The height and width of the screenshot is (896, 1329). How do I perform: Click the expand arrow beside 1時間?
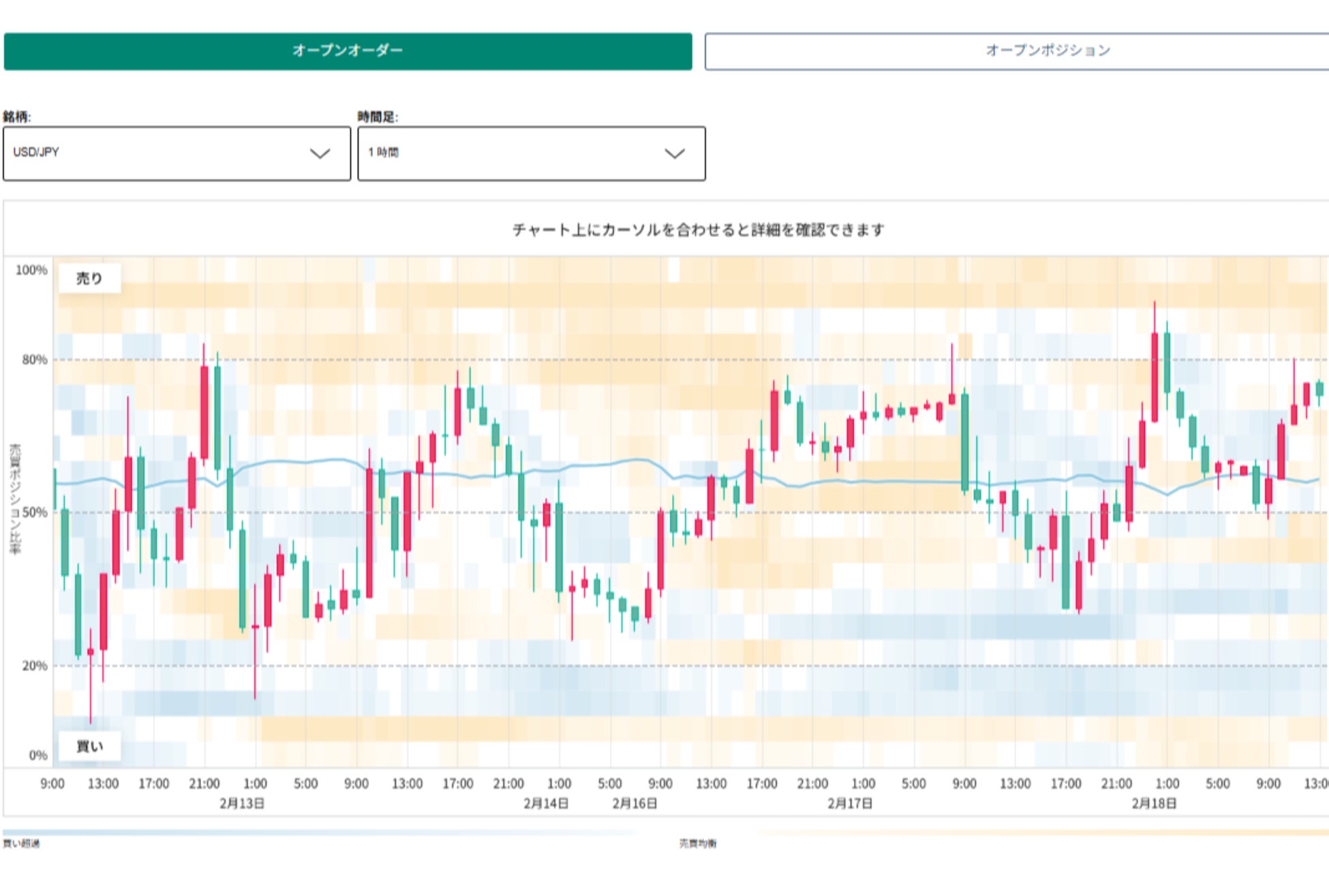(673, 154)
